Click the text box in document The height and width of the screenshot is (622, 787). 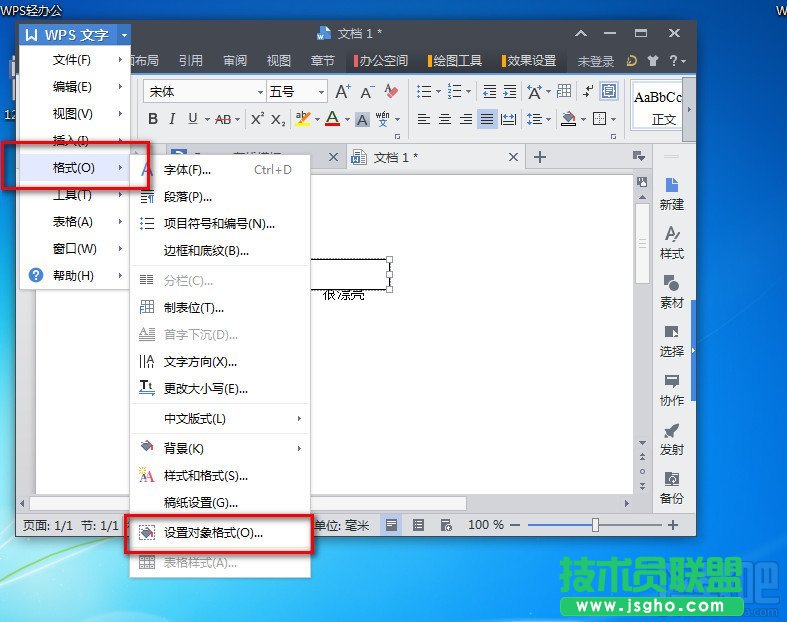point(350,274)
